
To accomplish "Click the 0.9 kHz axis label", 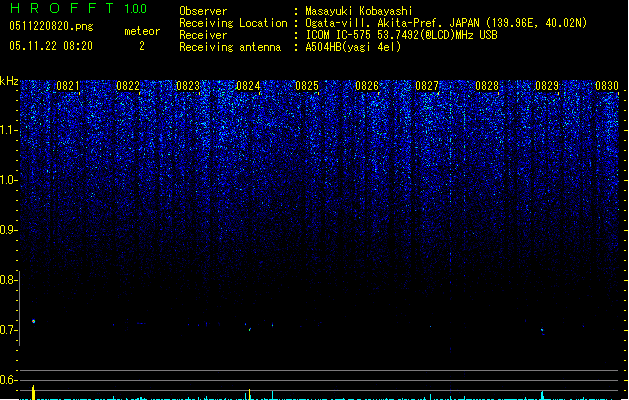I will pos(8,230).
